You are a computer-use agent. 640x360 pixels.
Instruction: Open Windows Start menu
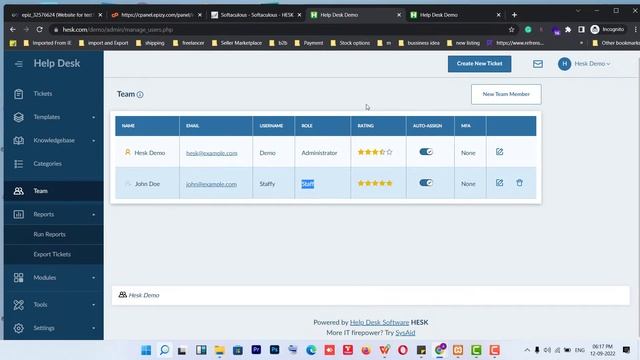pyautogui.click(x=146, y=350)
